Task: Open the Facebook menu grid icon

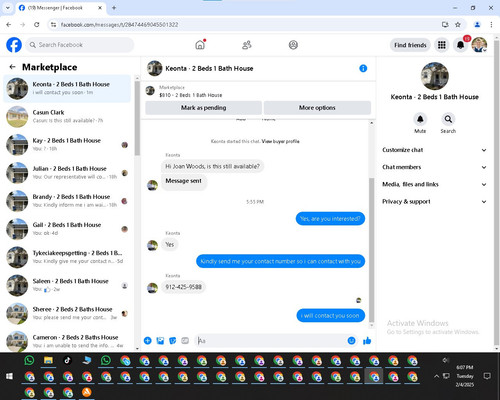Action: (x=442, y=45)
